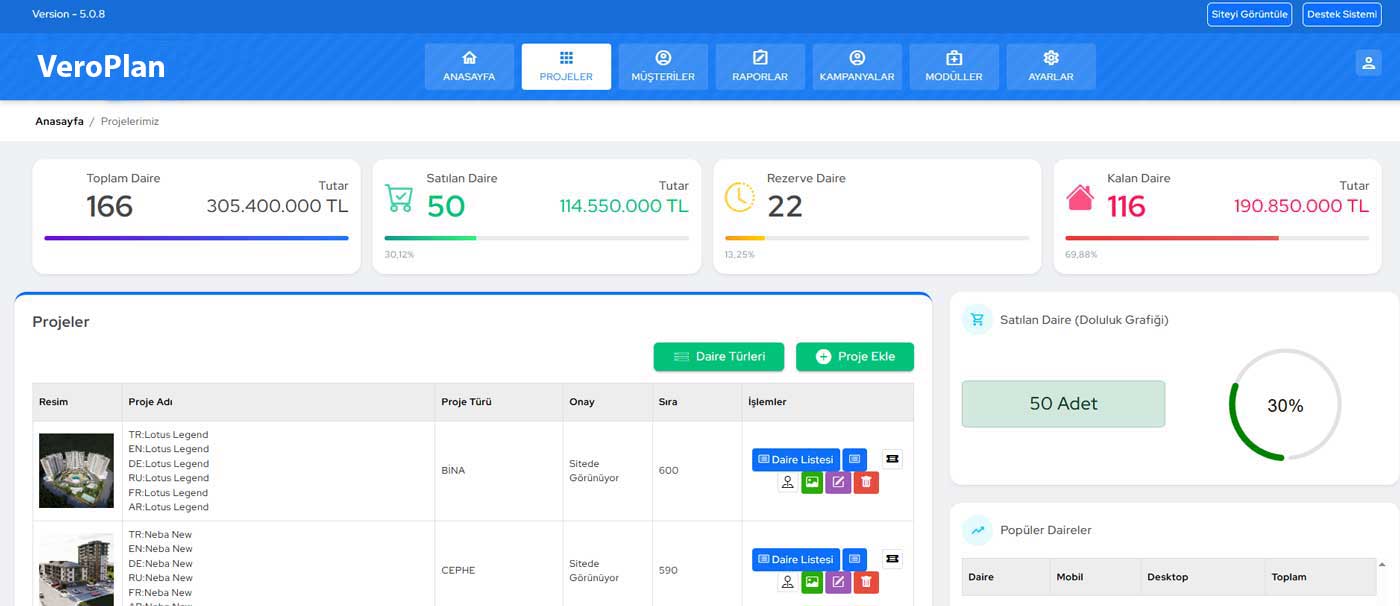Screen dimensions: 1400x606
Task: Click the pink house icon in Kalan Daire card
Action: click(1080, 197)
